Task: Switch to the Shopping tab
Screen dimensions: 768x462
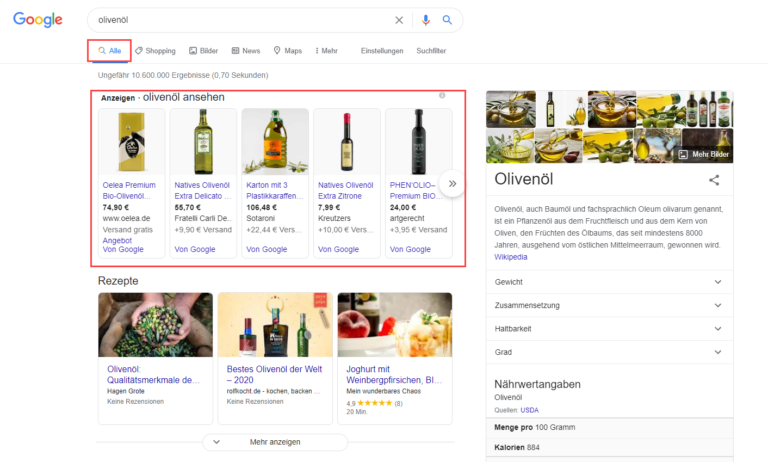Action: pyautogui.click(x=155, y=50)
